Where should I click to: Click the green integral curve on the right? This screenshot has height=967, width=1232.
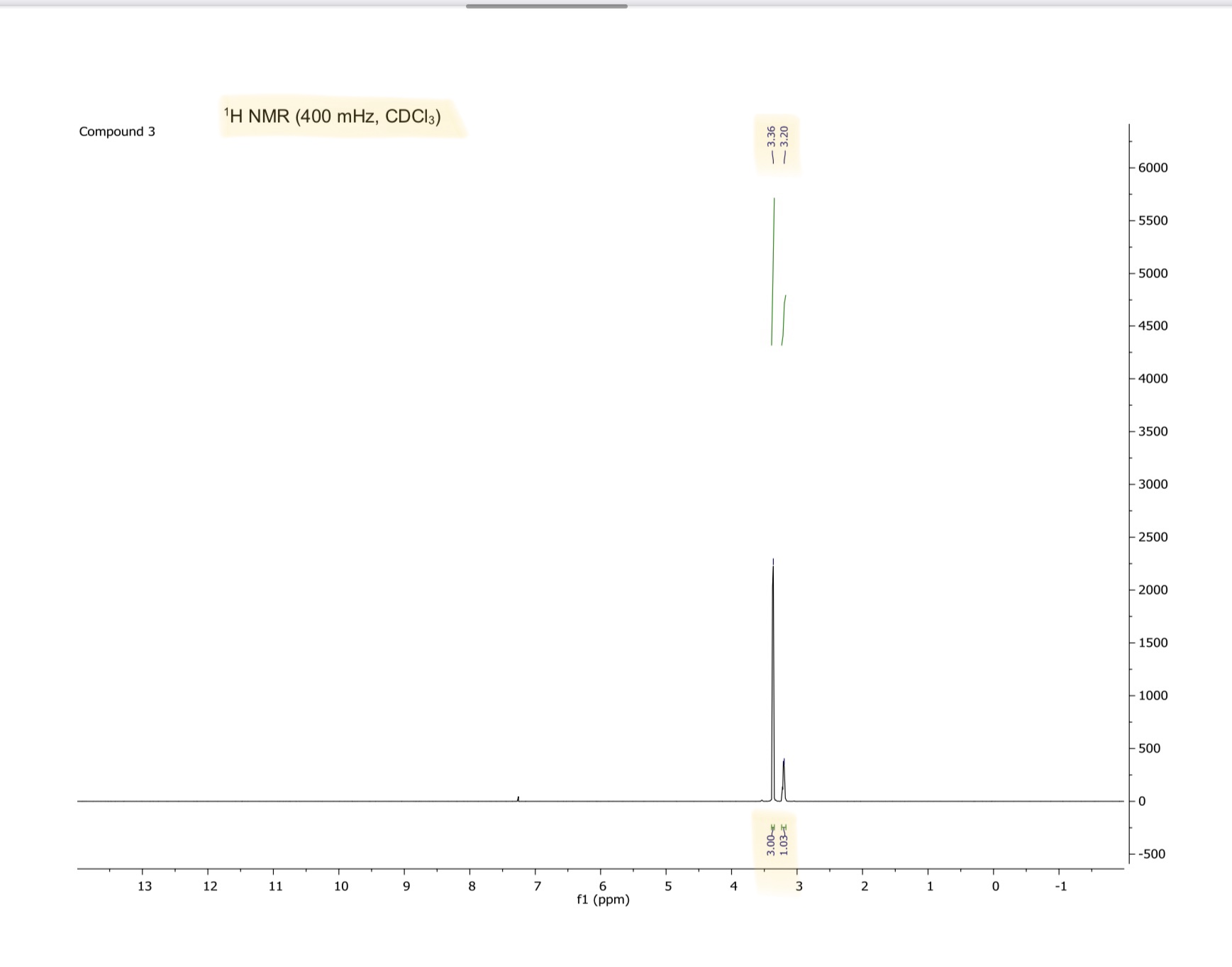coord(785,319)
